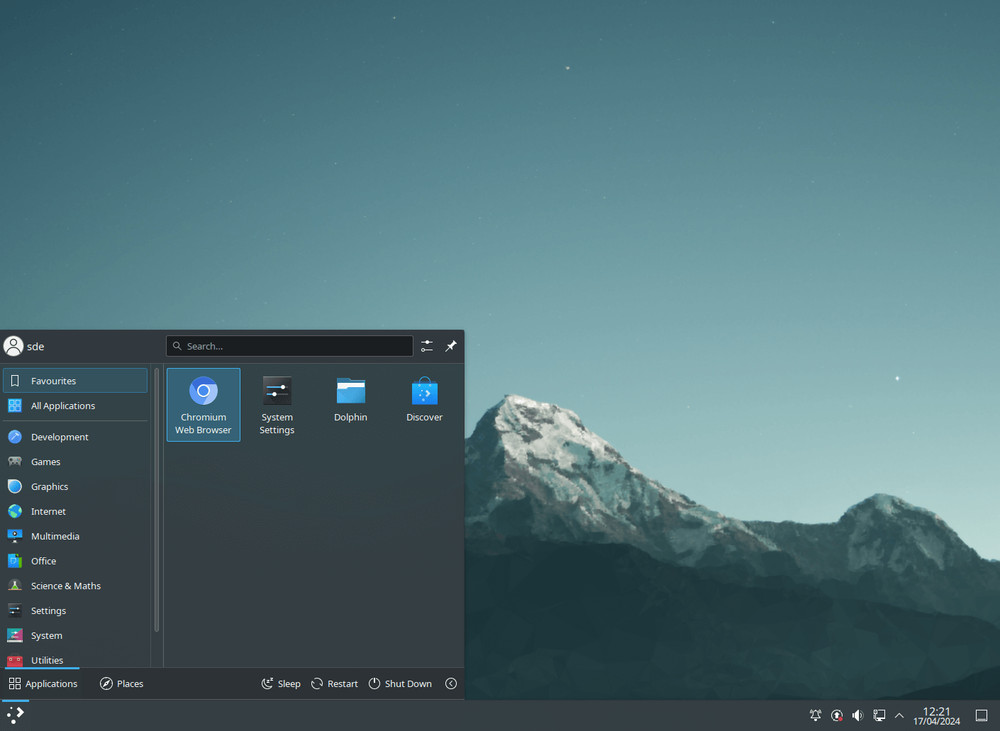
Task: Launch Chromium Web Browser from favourites
Action: coord(203,404)
